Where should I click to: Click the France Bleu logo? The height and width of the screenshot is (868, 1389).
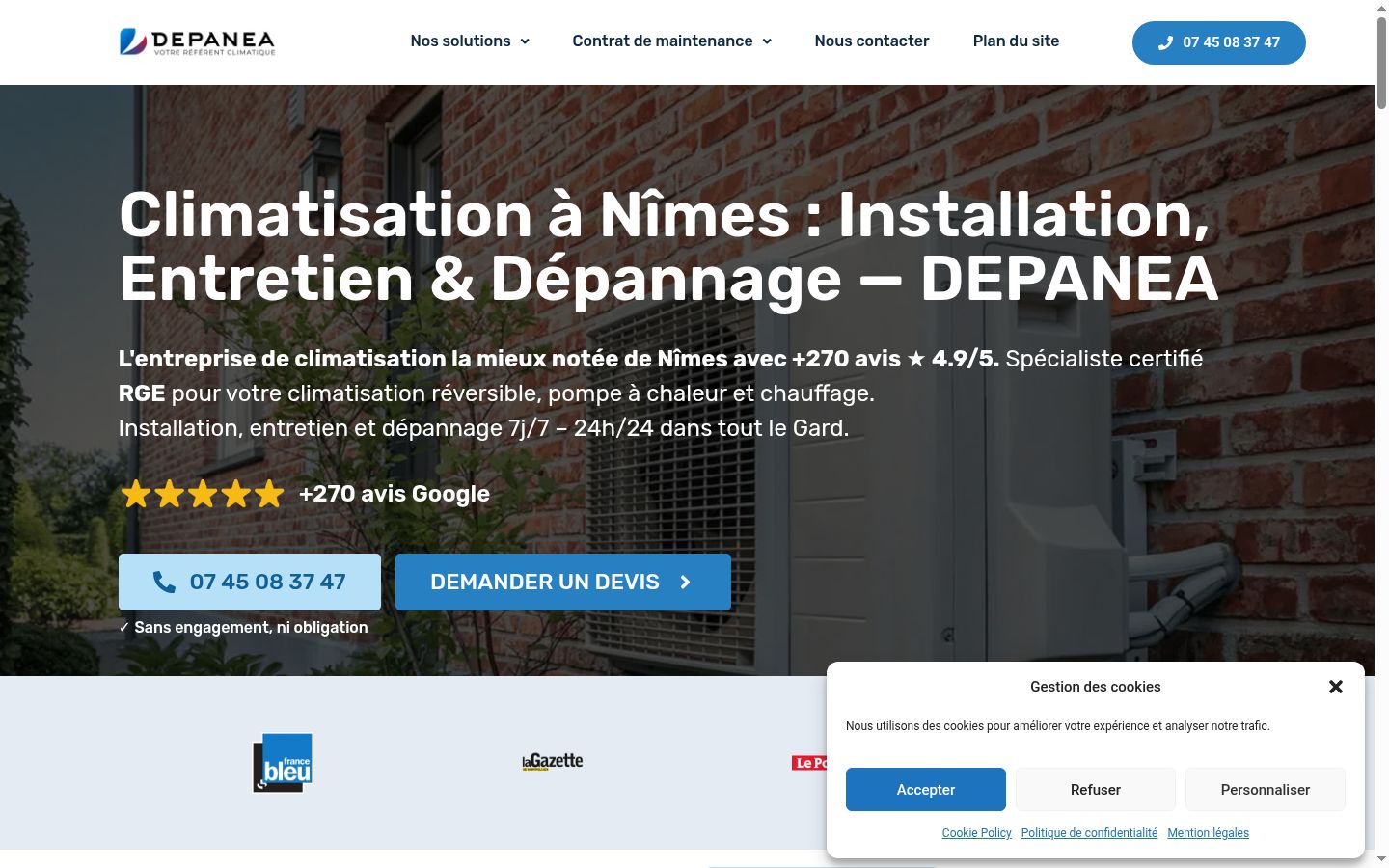[283, 762]
